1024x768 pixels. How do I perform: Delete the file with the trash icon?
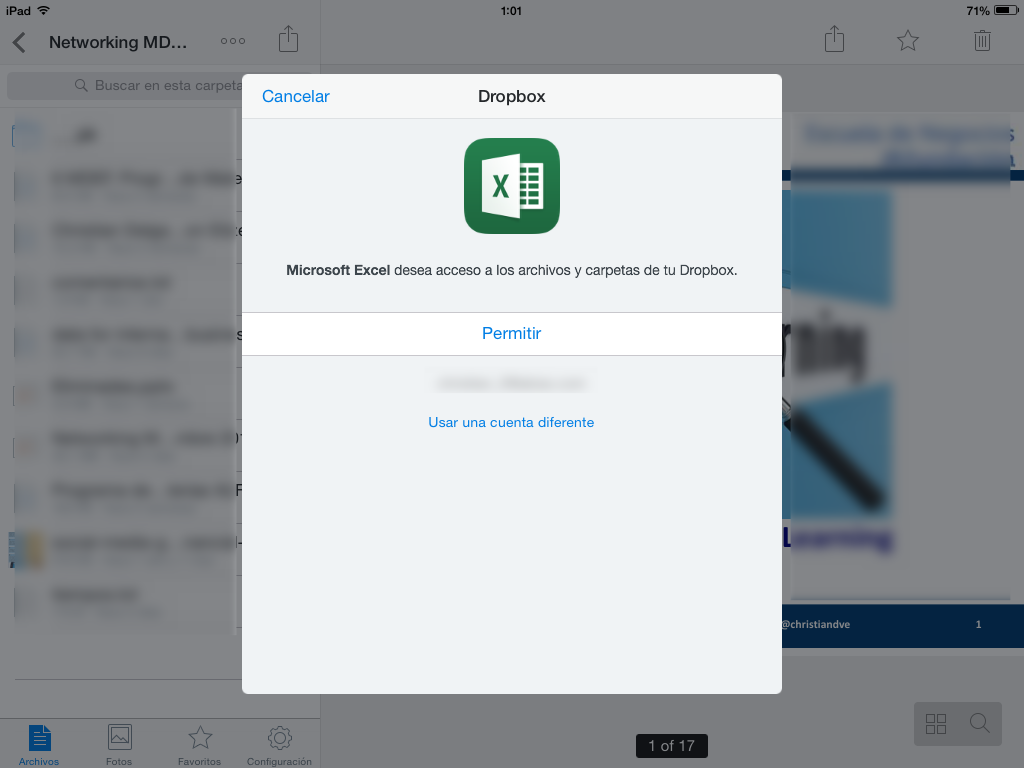click(982, 40)
